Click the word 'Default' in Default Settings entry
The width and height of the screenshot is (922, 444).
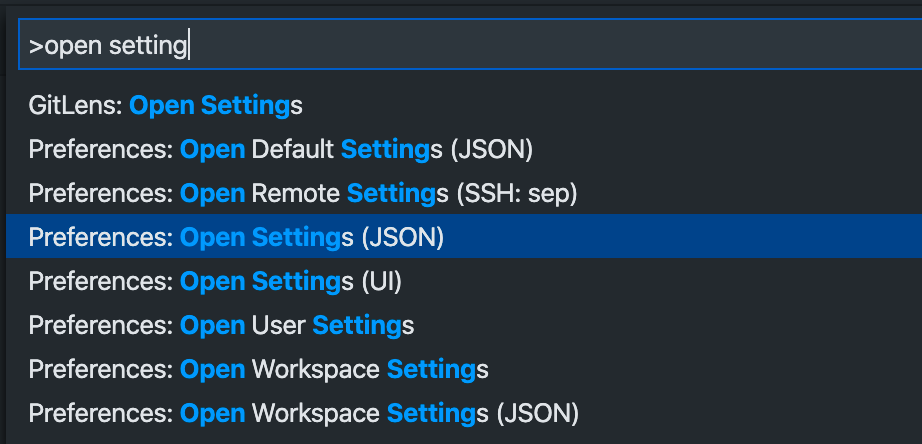292,149
